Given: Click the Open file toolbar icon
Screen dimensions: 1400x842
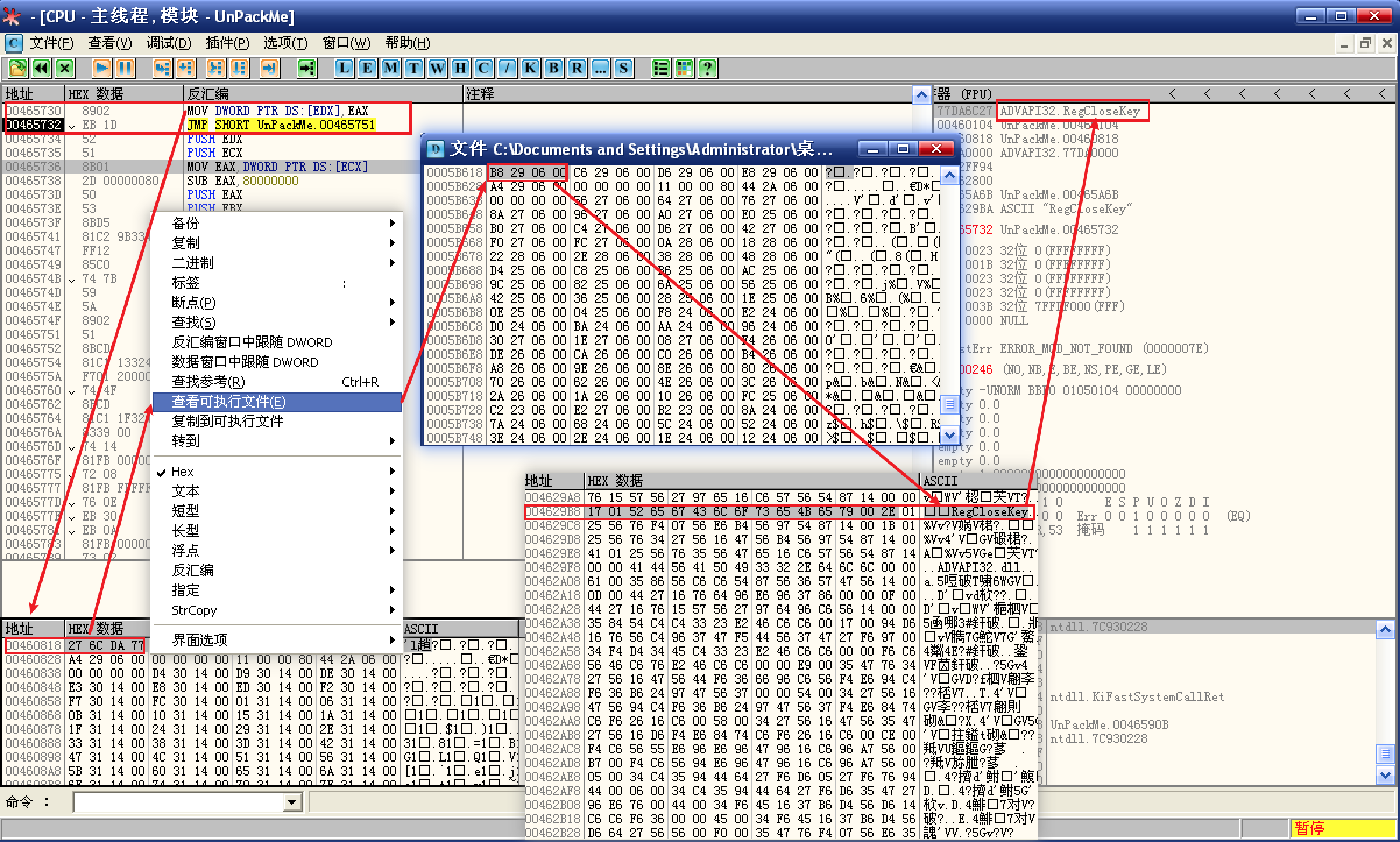Looking at the screenshot, I should pos(17,68).
